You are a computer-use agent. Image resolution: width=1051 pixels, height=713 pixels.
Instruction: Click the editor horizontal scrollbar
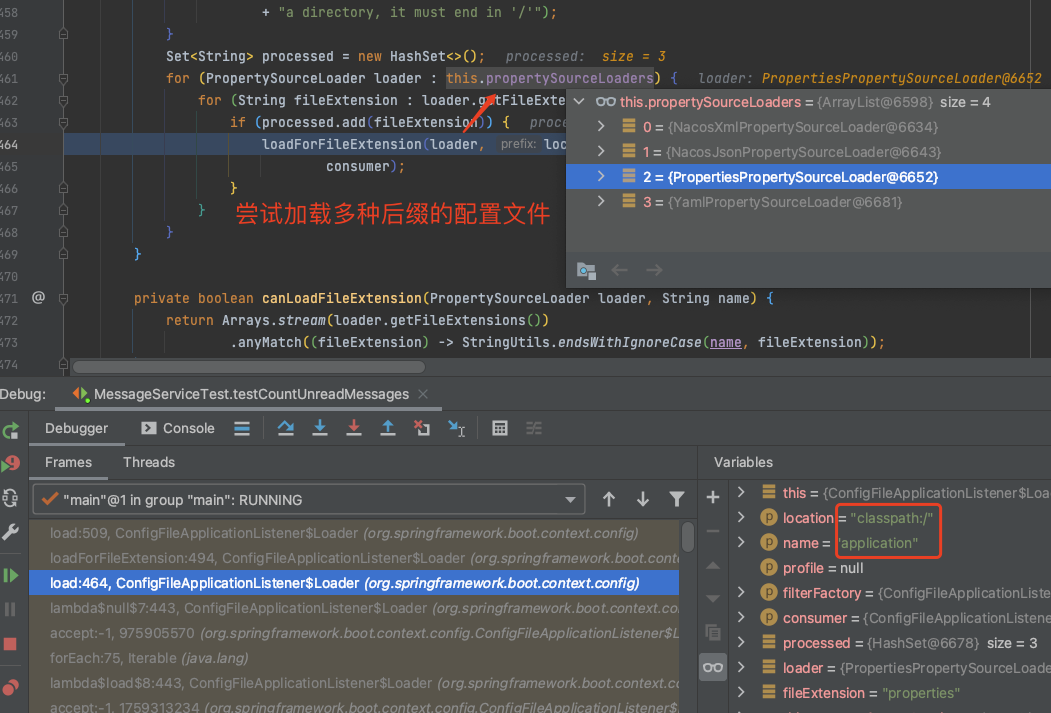[x=249, y=367]
